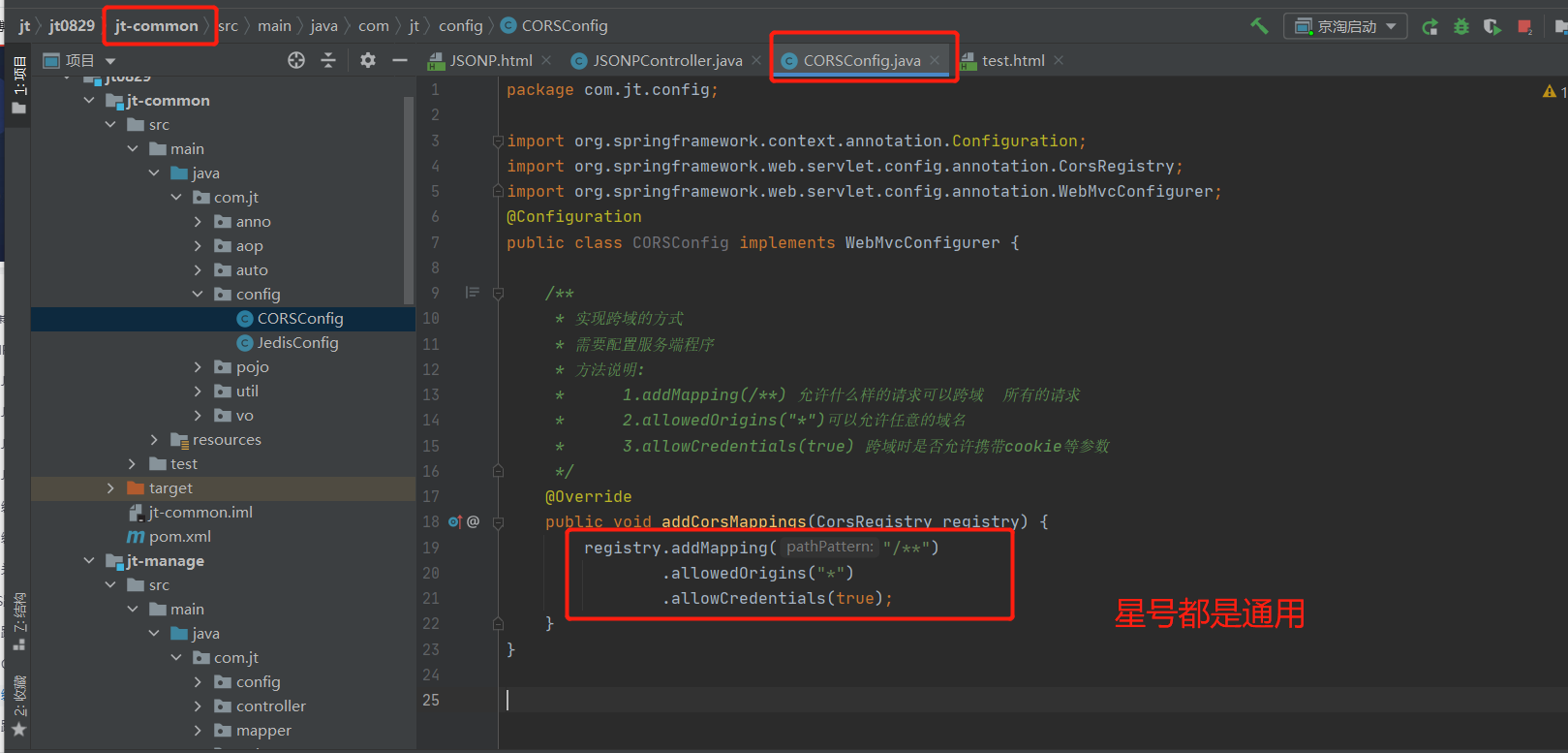Expand the anno package folder
Viewport: 1568px width, 753px height.
coord(198,222)
